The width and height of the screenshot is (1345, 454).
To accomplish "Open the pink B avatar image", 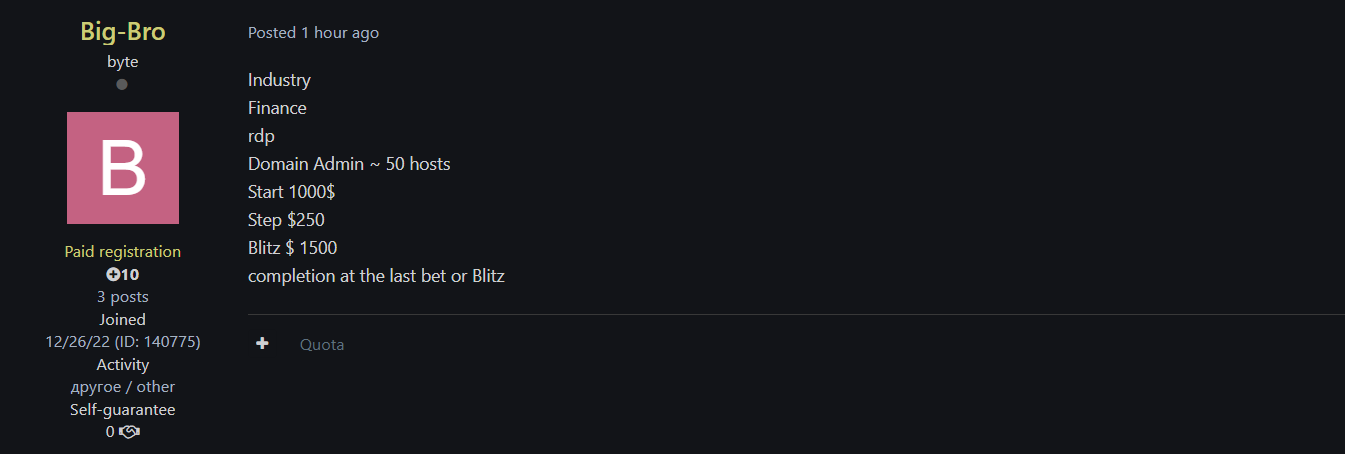I will (x=123, y=168).
